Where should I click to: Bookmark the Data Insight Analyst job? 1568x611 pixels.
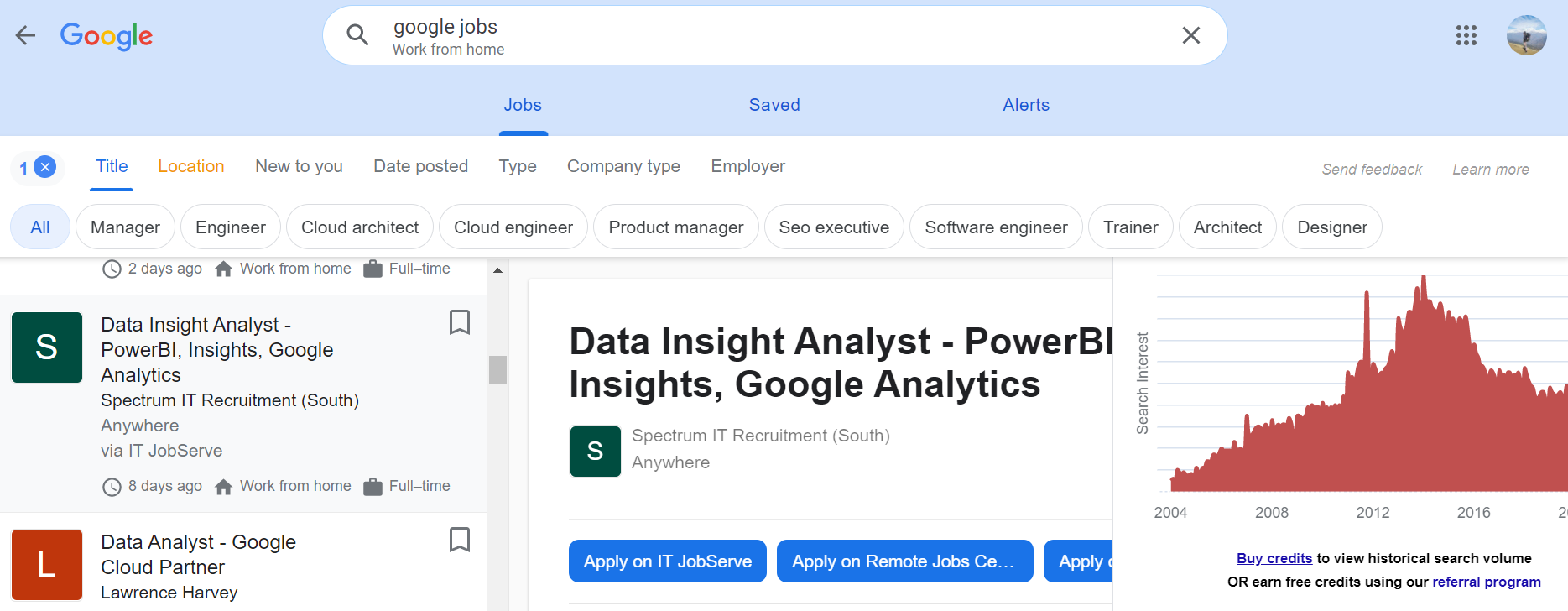[x=459, y=322]
